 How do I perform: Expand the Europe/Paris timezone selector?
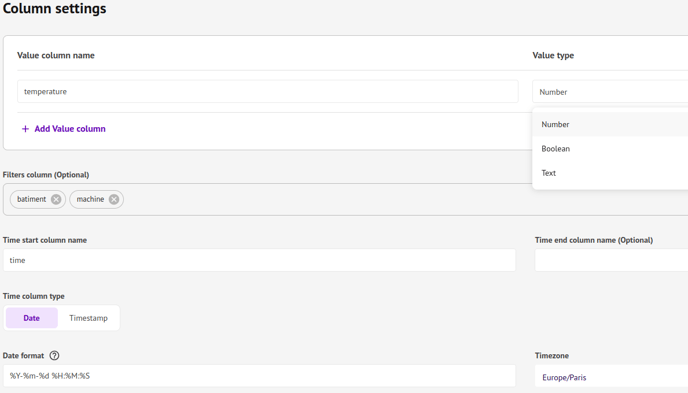[x=611, y=377]
